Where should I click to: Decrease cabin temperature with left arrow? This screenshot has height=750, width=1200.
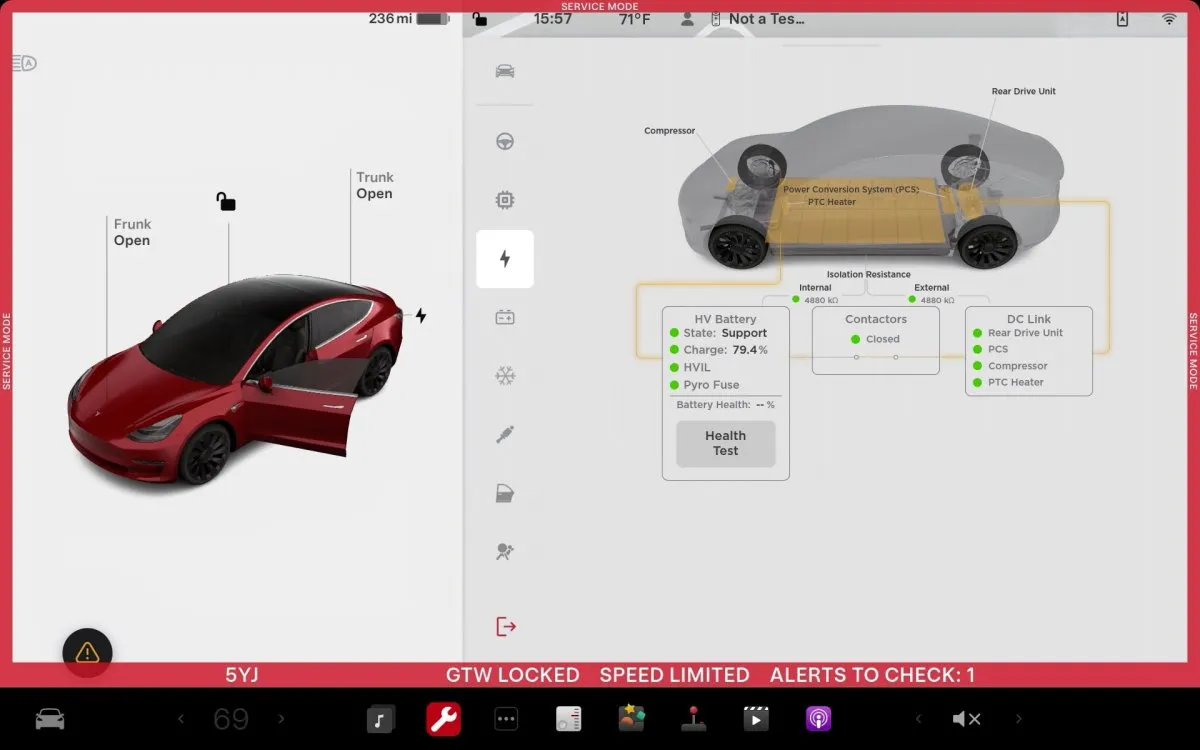[181, 719]
